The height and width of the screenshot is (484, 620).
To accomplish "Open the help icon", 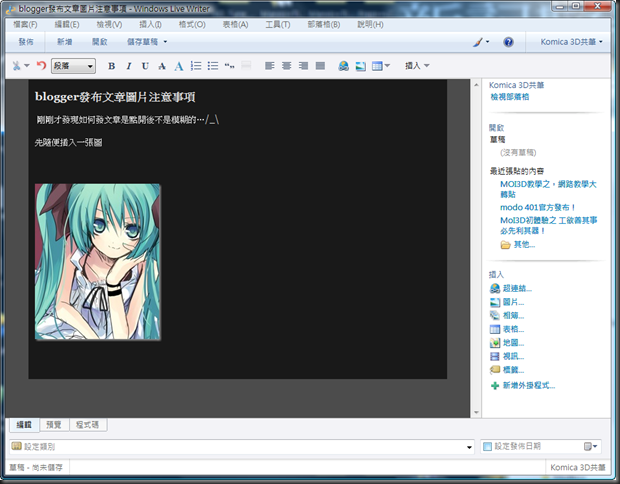I will point(508,42).
